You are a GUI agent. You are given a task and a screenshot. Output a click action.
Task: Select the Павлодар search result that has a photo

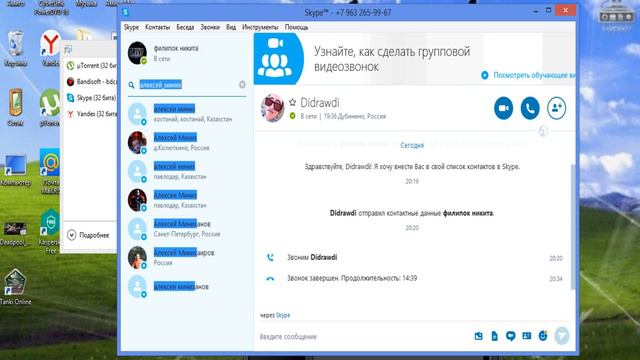187,200
